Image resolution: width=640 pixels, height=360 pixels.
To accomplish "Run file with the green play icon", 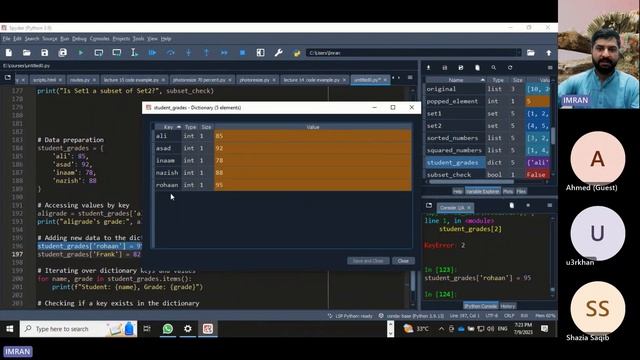I will click(81, 53).
